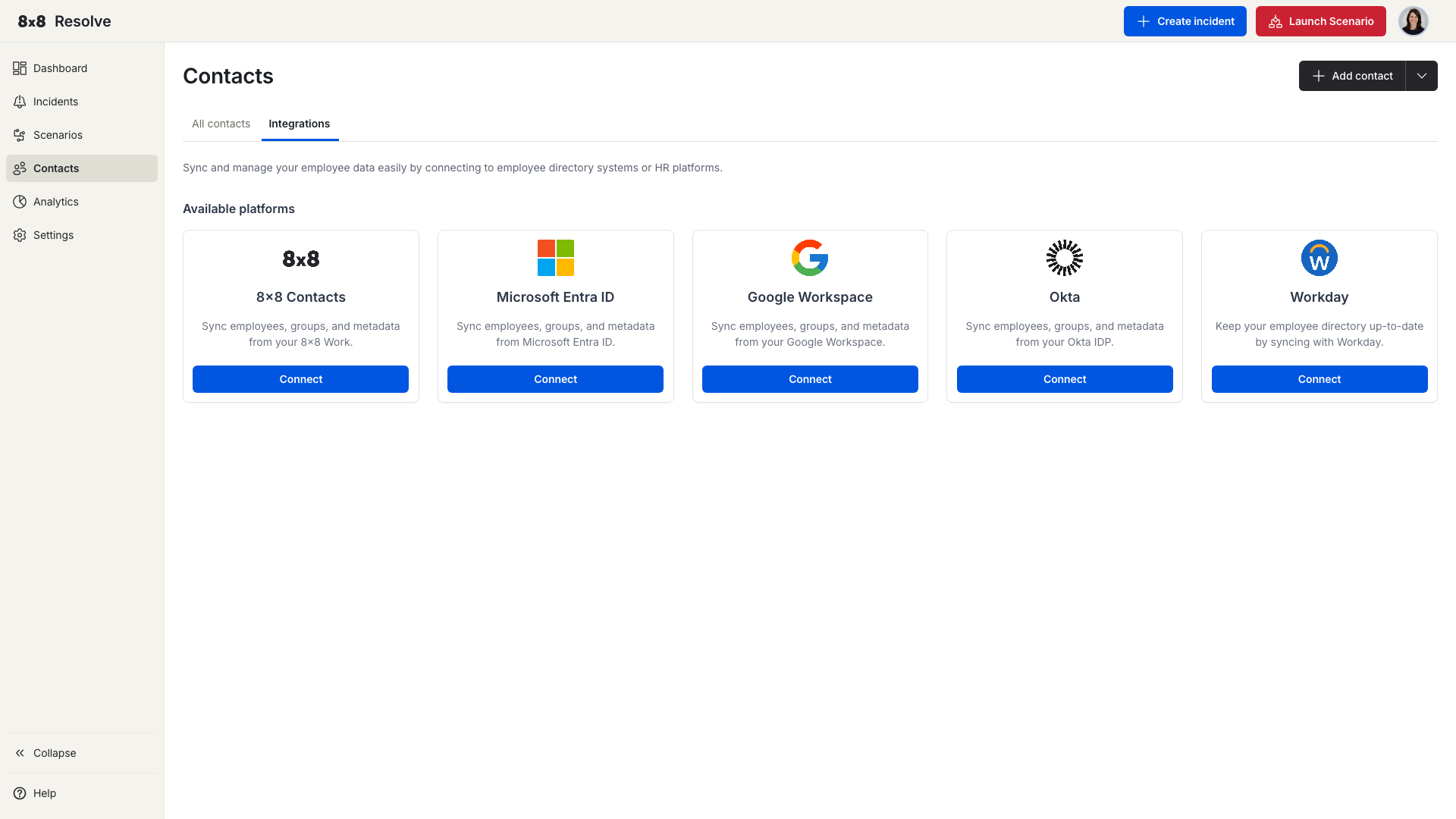Navigate to Scenarios in the sidebar
The height and width of the screenshot is (819, 1456).
pos(82,135)
